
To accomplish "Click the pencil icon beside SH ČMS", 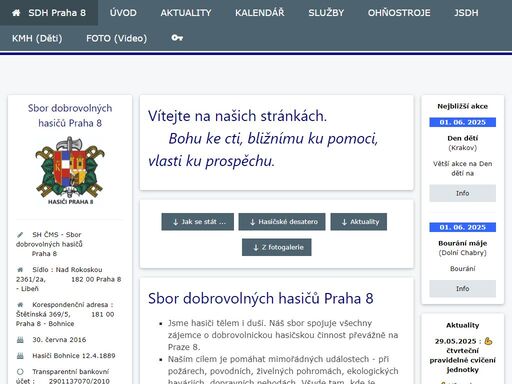I will point(20,235).
